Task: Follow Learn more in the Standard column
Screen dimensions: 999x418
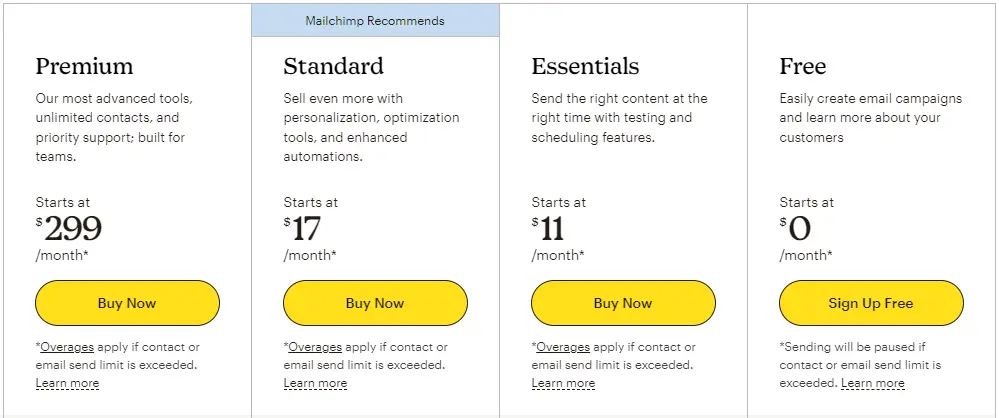Action: 315,383
